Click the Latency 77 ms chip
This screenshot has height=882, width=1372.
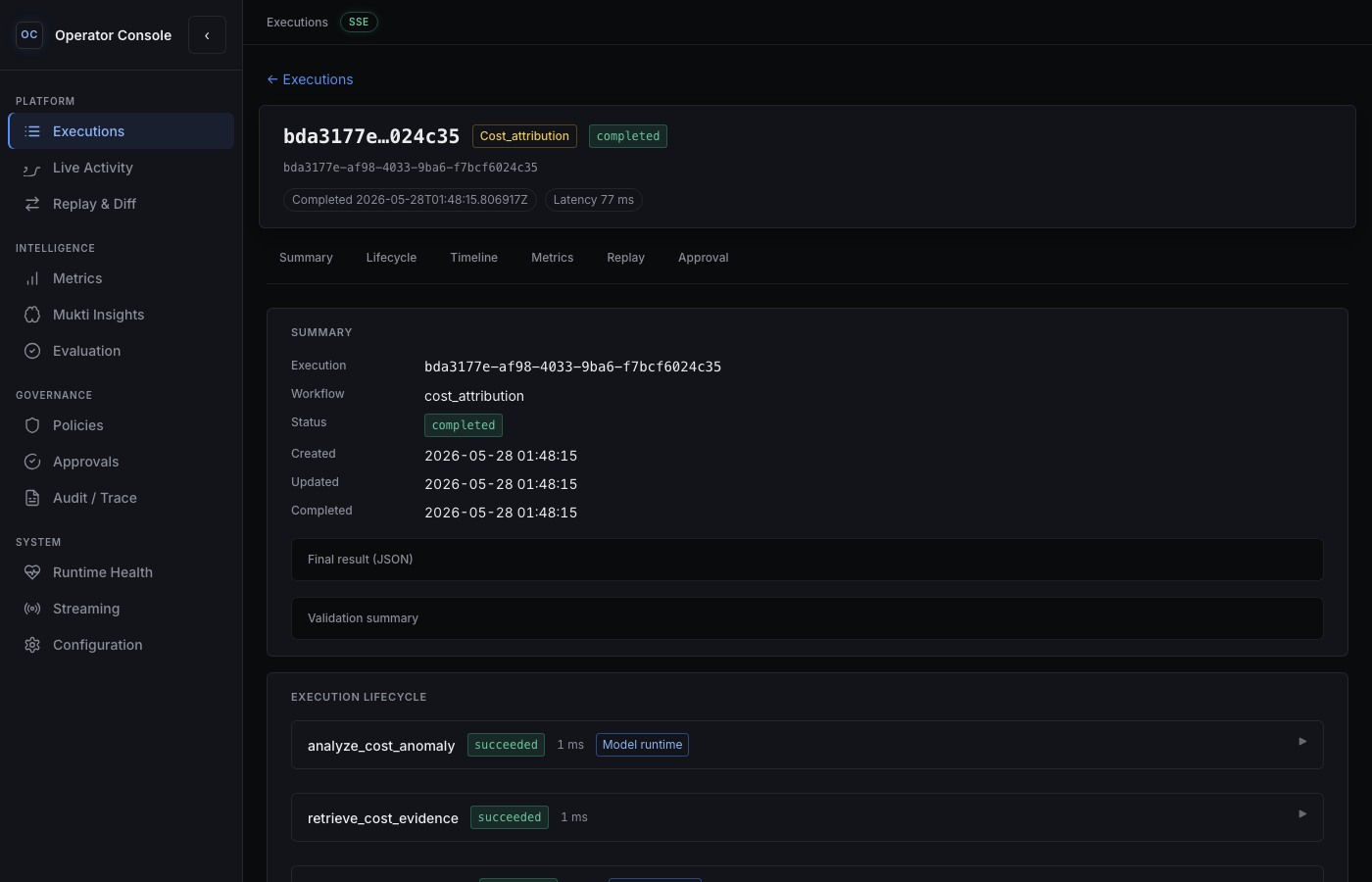[593, 200]
